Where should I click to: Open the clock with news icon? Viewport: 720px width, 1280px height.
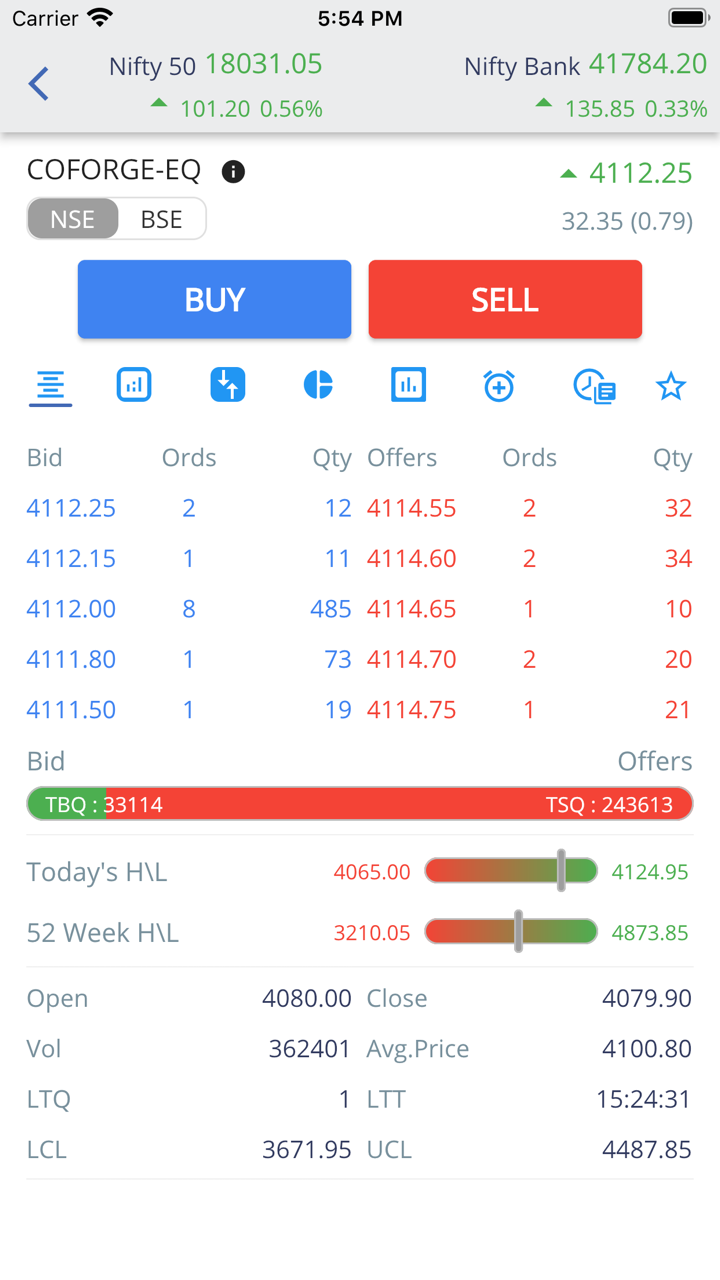[x=594, y=386]
